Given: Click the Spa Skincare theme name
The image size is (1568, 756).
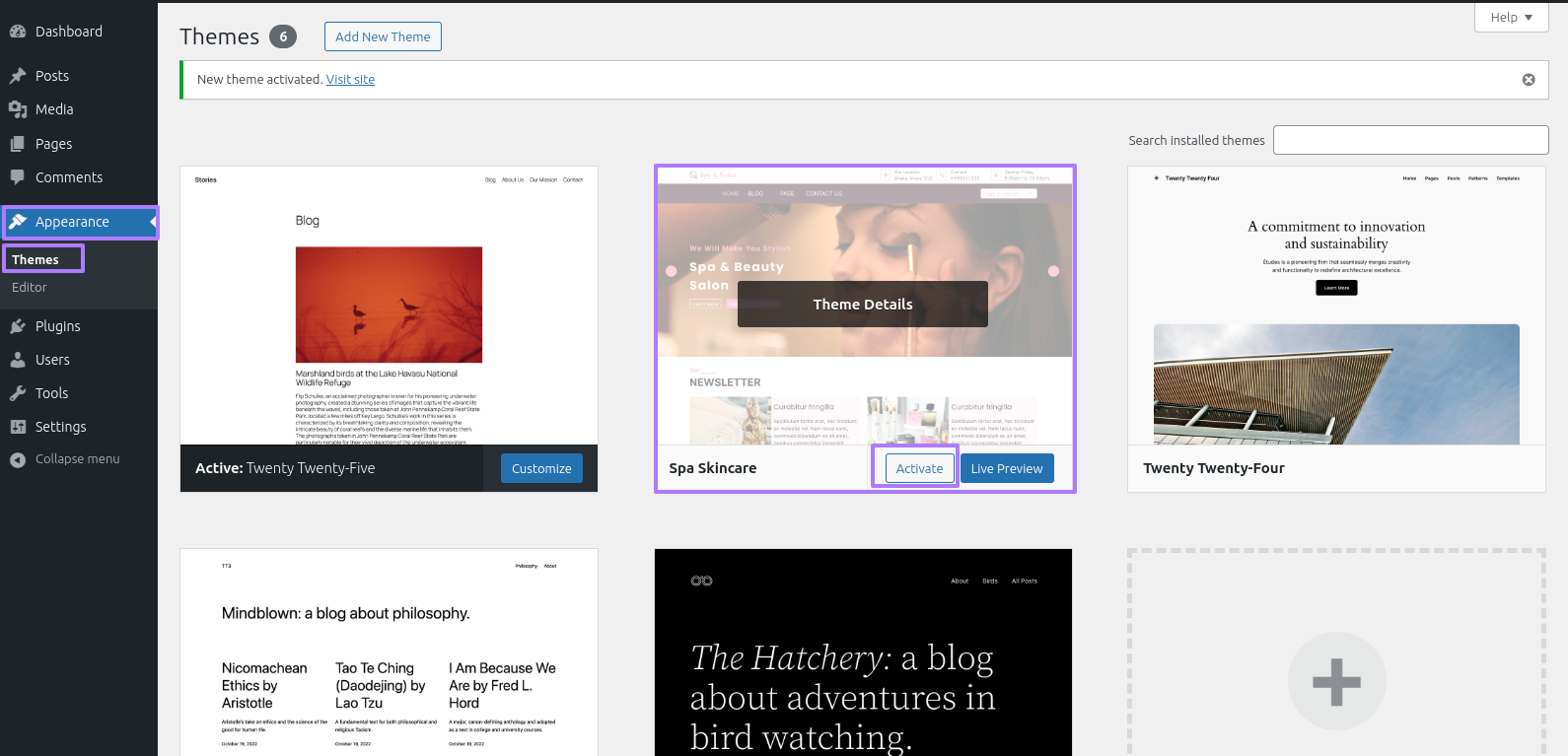Looking at the screenshot, I should coord(713,468).
